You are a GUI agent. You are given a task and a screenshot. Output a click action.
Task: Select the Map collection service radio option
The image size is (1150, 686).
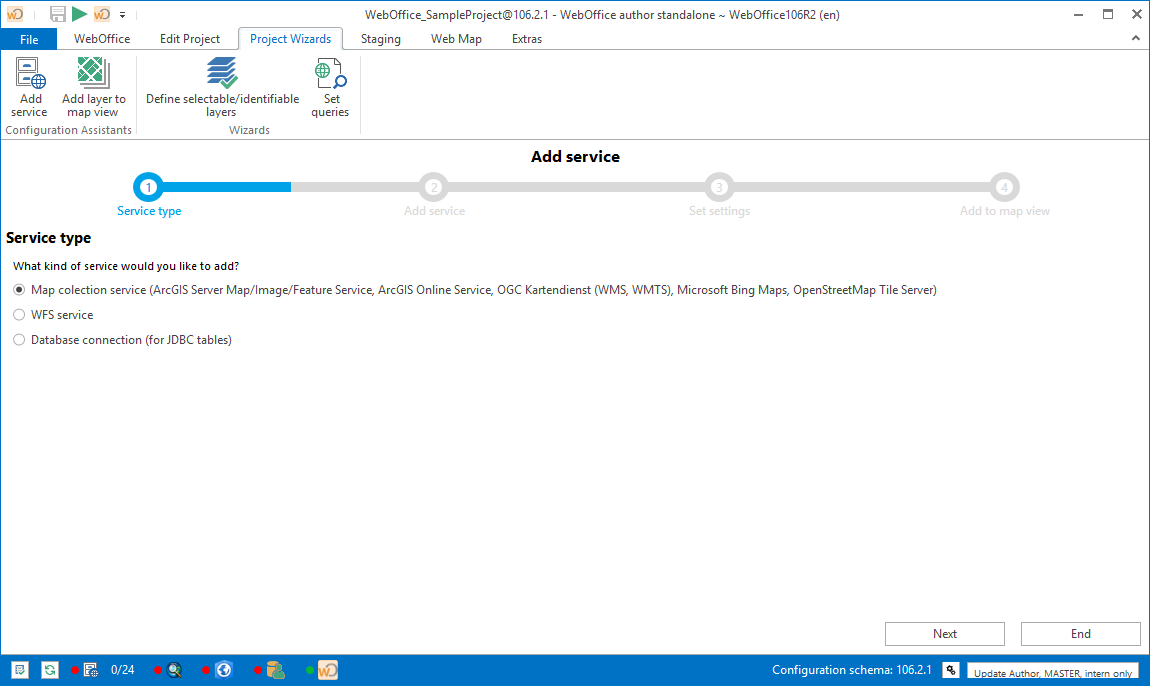click(x=19, y=290)
